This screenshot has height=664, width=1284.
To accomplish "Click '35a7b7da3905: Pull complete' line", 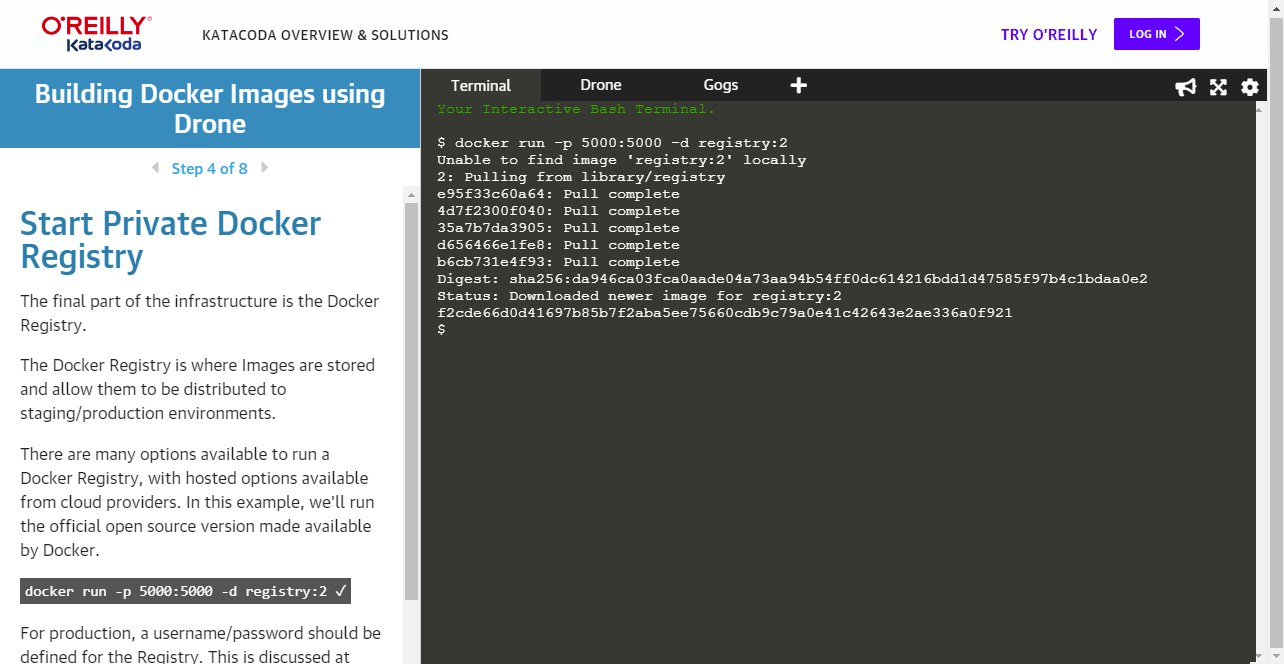I will coord(558,228).
